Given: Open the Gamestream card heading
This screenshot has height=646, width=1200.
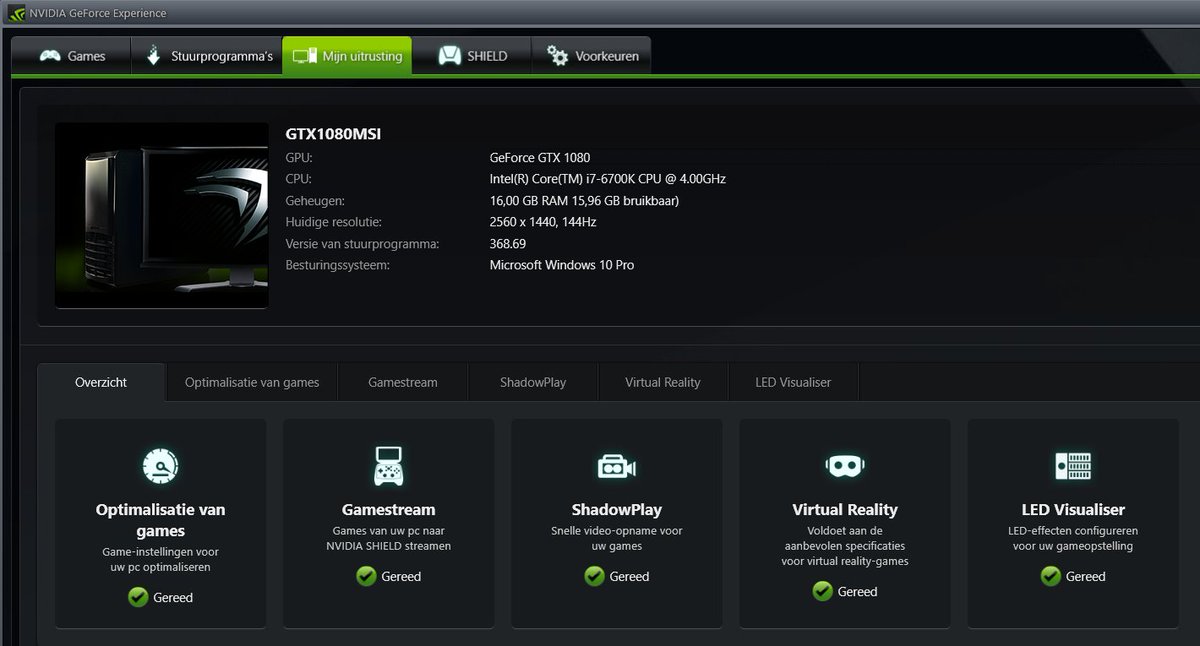Looking at the screenshot, I should click(x=389, y=510).
